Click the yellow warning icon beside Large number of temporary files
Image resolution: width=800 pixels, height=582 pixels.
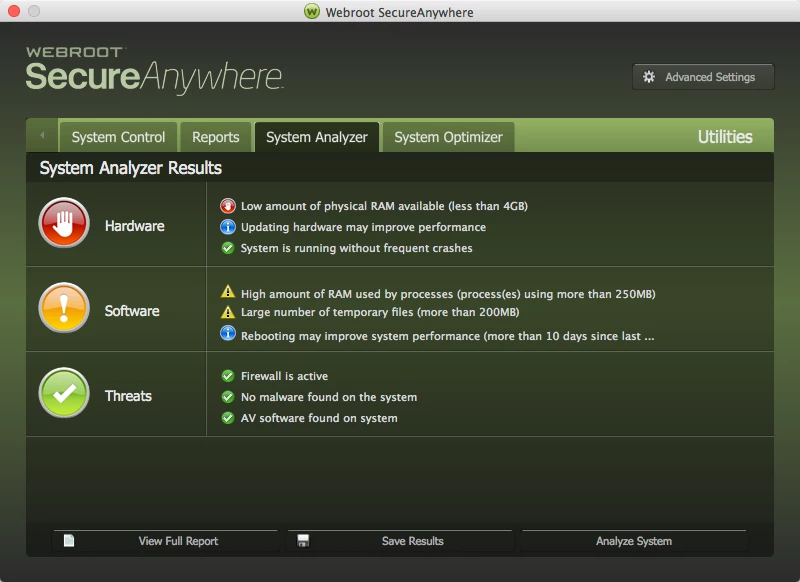pyautogui.click(x=228, y=312)
